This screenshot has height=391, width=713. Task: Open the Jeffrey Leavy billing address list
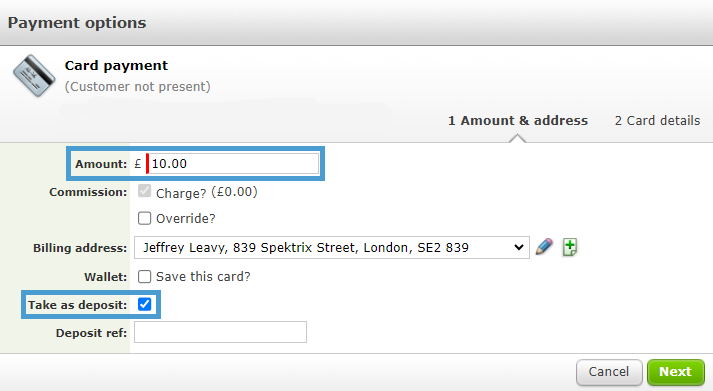(x=331, y=247)
